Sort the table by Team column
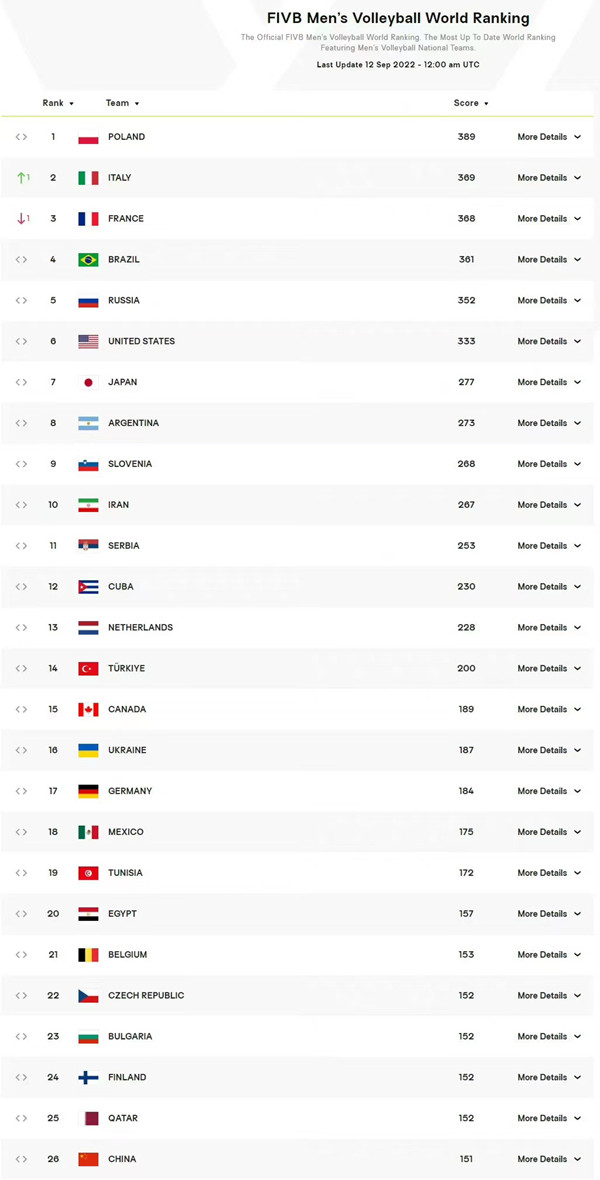Screen dimensions: 600x1180 pos(123,103)
